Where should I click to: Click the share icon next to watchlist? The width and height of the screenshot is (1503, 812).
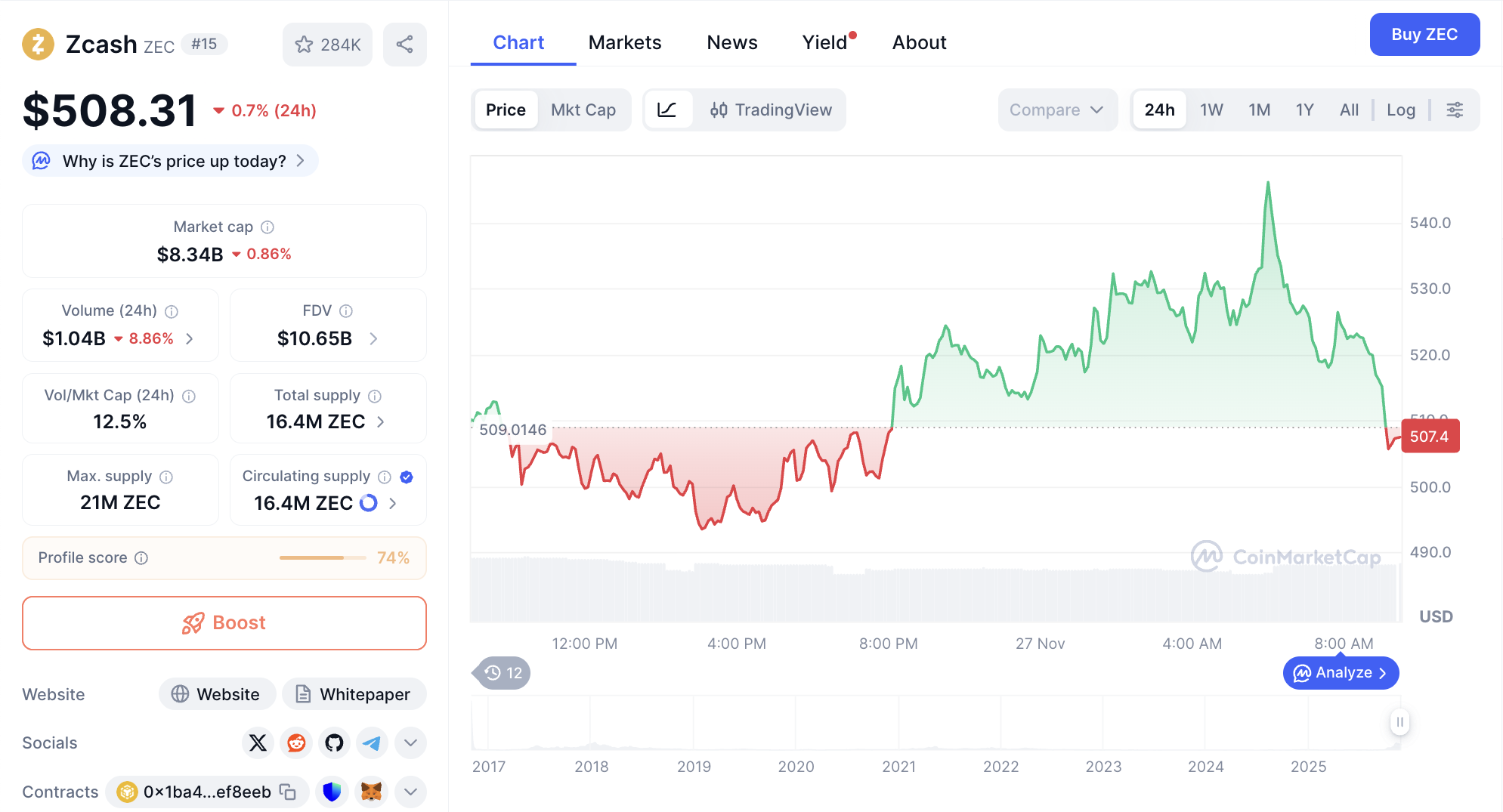coord(404,45)
